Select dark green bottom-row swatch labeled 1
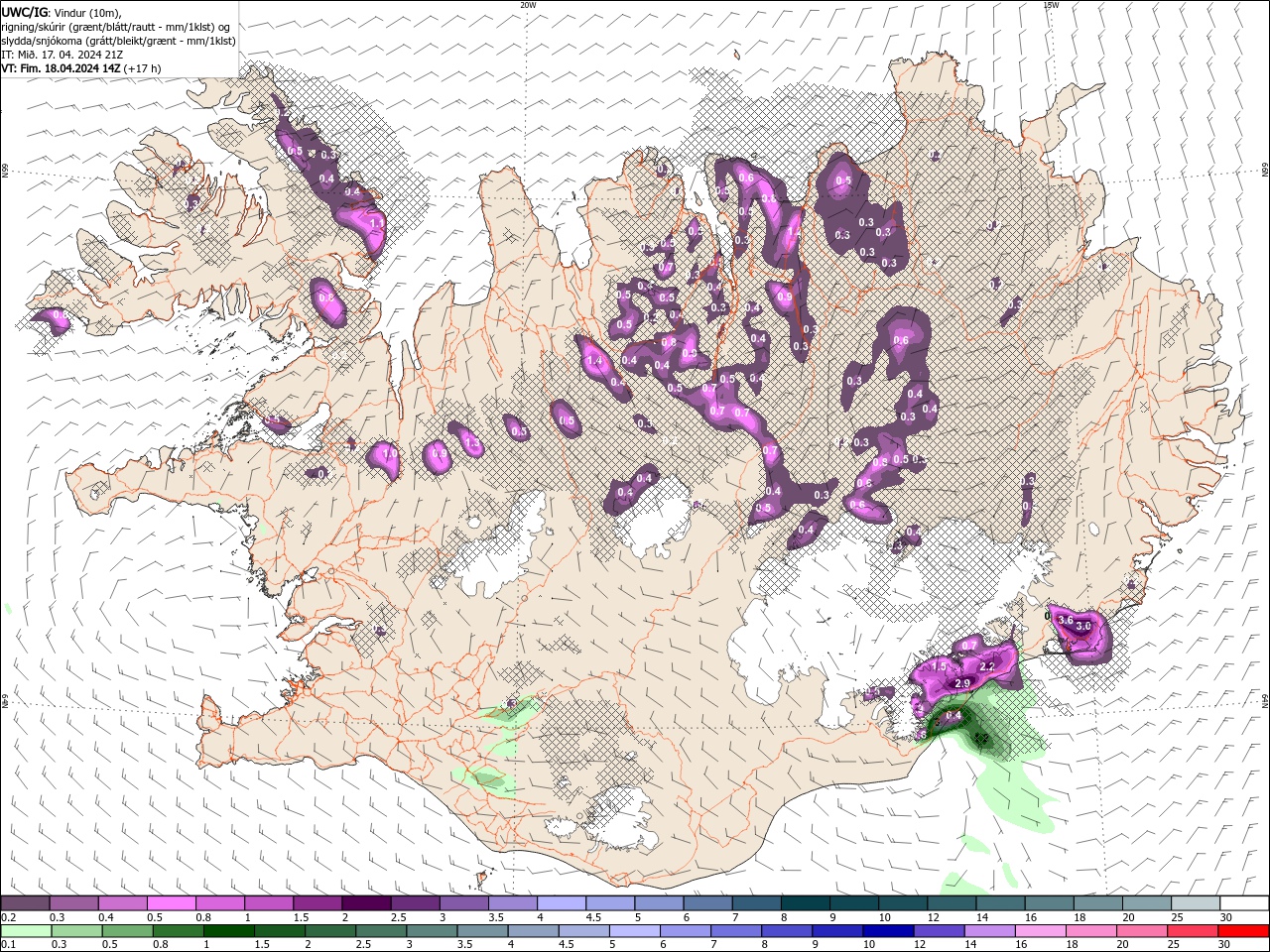 click(x=229, y=931)
